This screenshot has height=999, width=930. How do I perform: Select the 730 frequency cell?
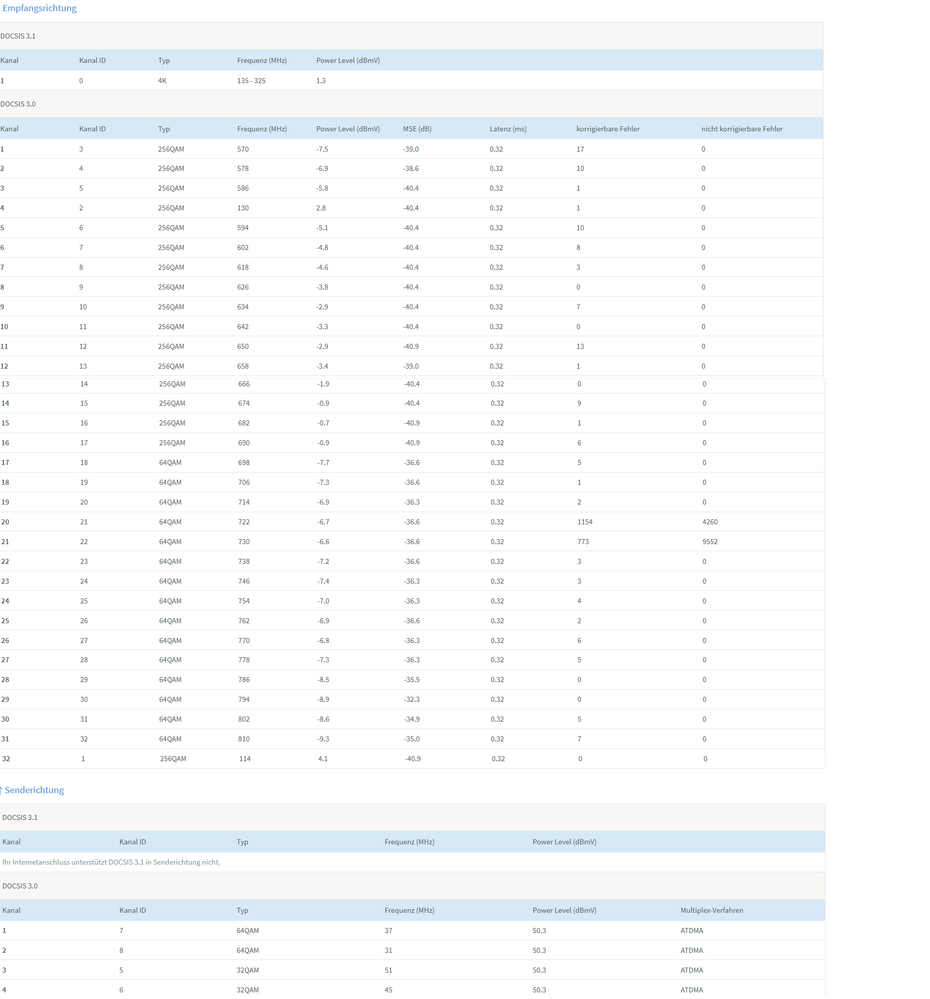click(x=244, y=542)
